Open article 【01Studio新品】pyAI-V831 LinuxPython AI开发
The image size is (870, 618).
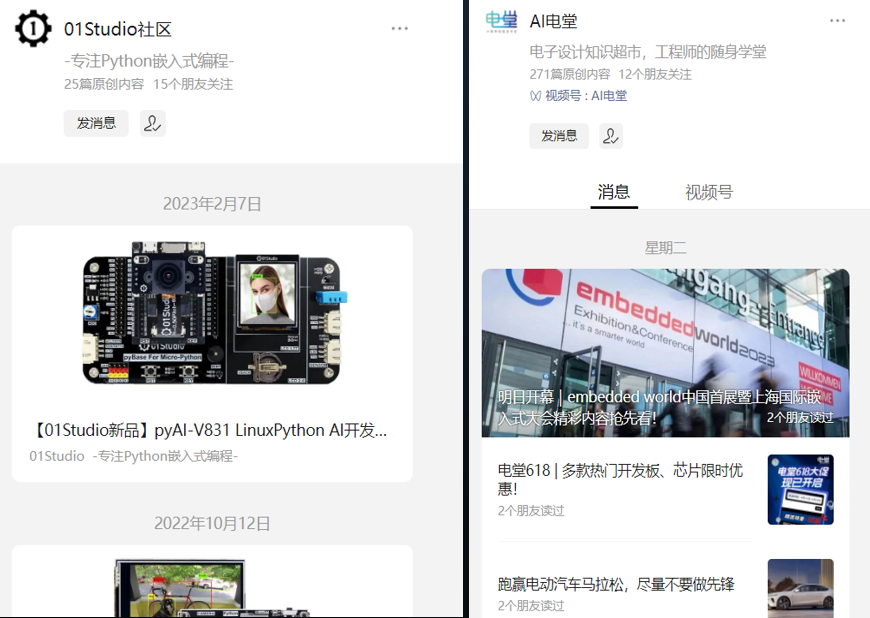[210, 430]
